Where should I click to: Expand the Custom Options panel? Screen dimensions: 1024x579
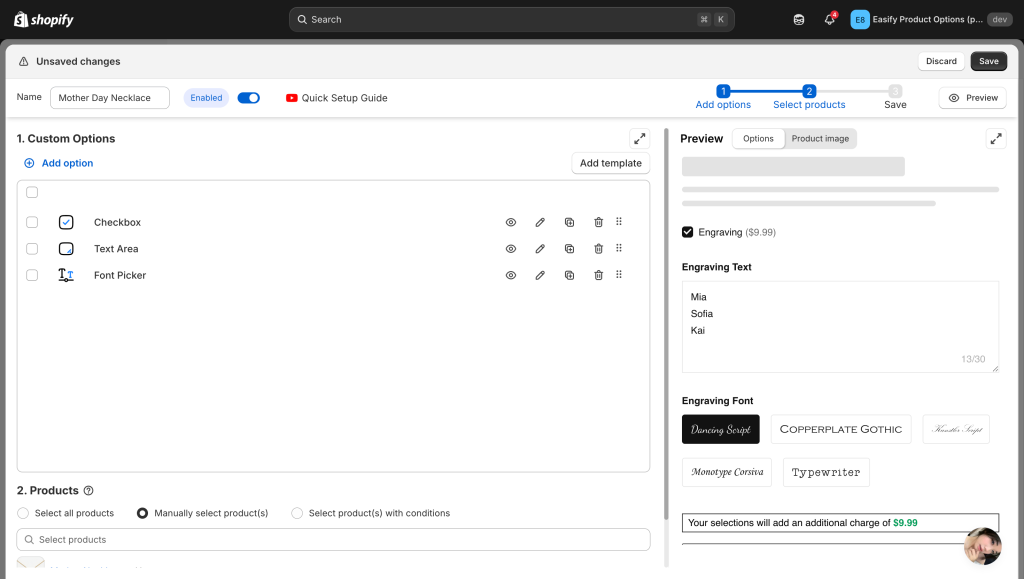point(639,139)
